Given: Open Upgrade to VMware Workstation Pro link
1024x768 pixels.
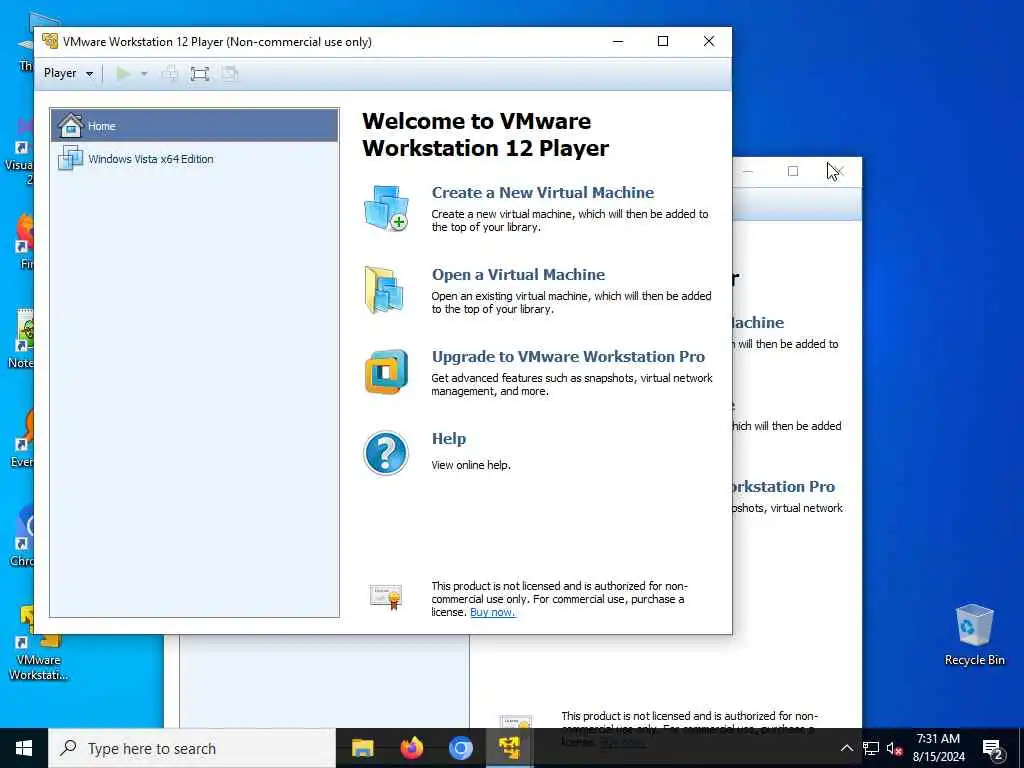Looking at the screenshot, I should 568,357.
